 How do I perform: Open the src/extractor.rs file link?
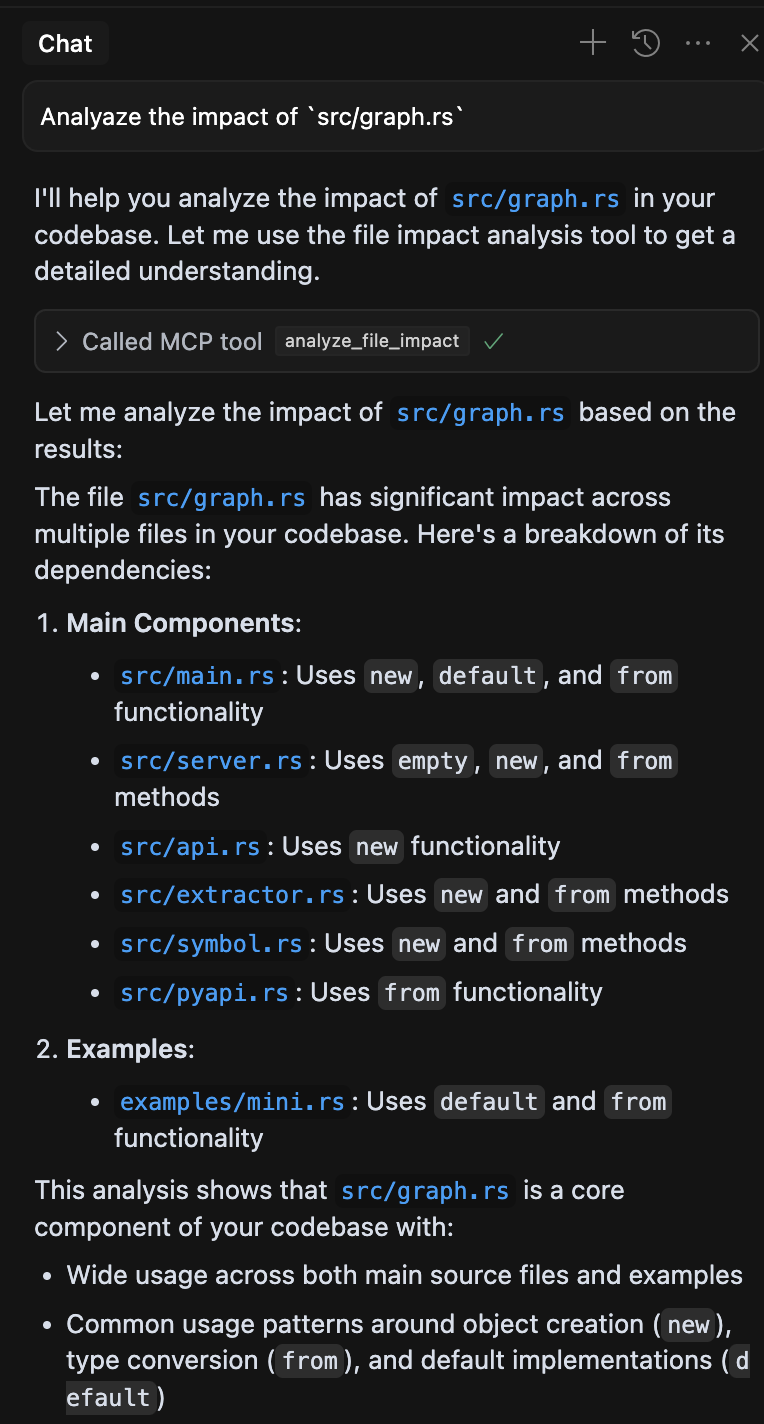pyautogui.click(x=232, y=894)
